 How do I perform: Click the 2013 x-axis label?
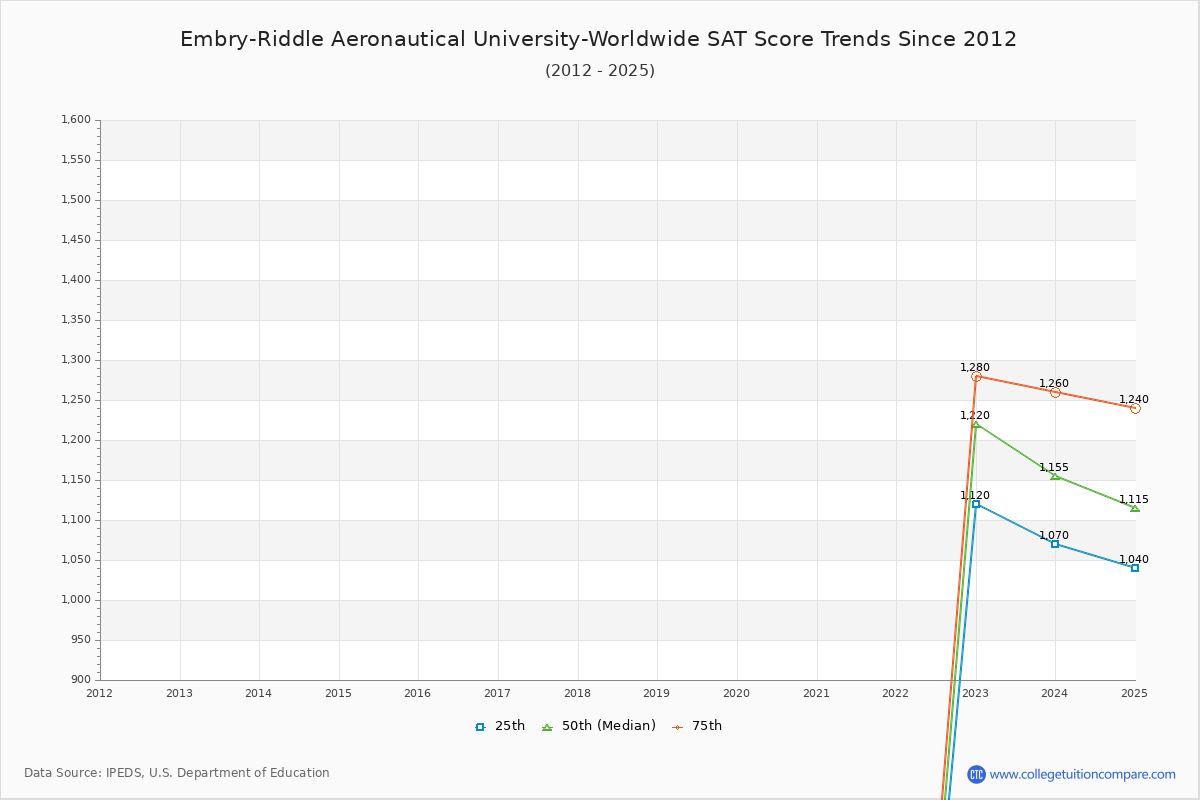(180, 692)
